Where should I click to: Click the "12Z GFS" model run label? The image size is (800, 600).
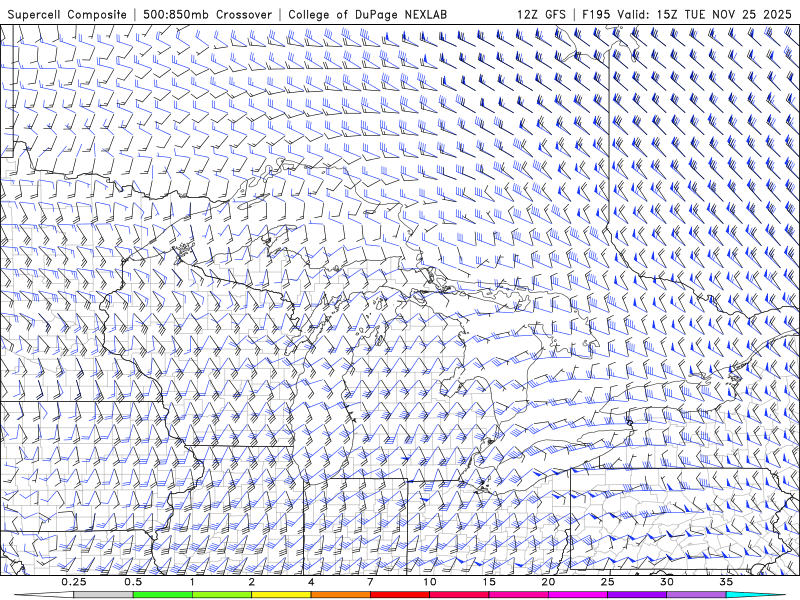(541, 15)
